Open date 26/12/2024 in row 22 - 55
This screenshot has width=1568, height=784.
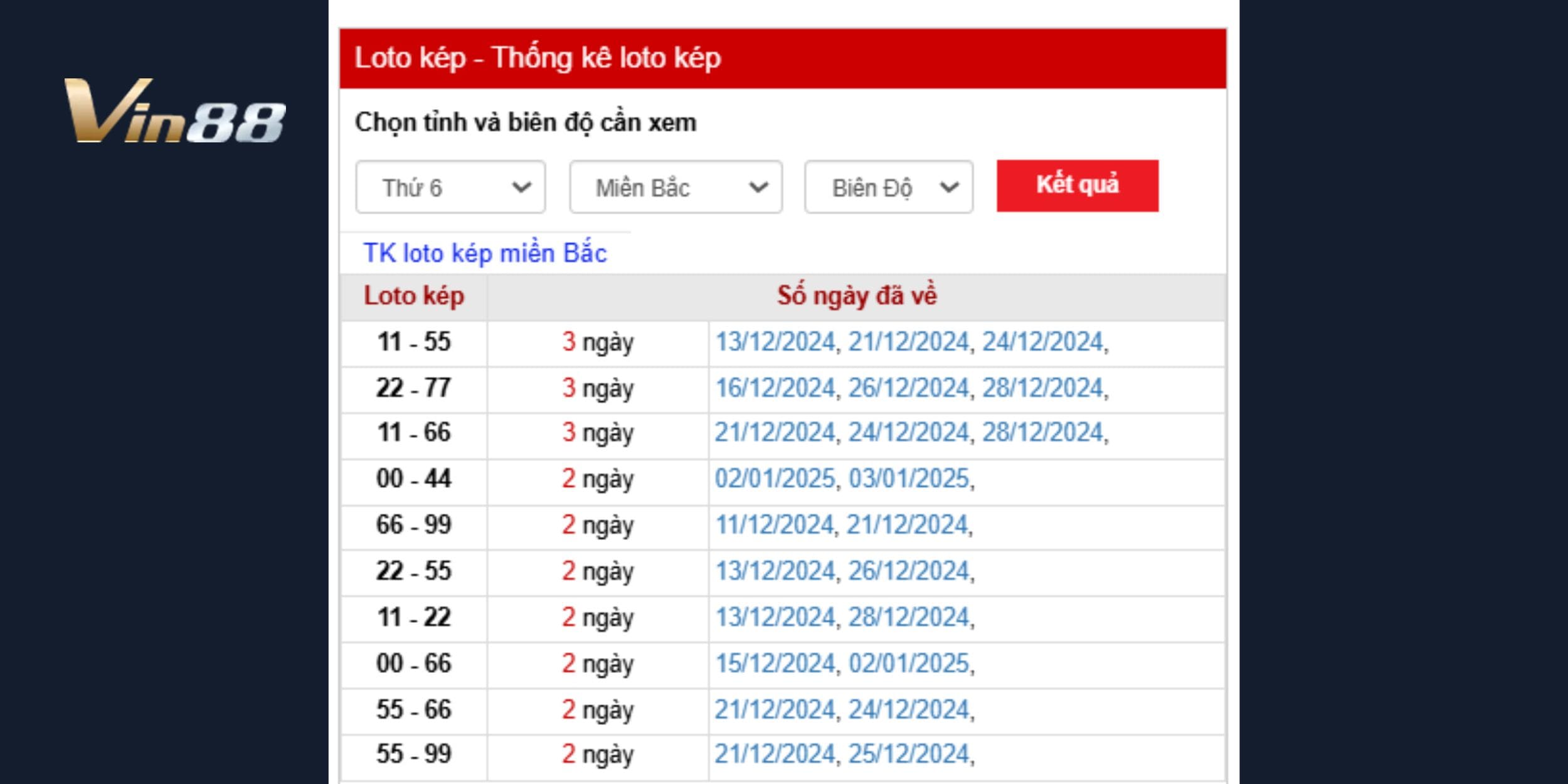click(x=909, y=571)
